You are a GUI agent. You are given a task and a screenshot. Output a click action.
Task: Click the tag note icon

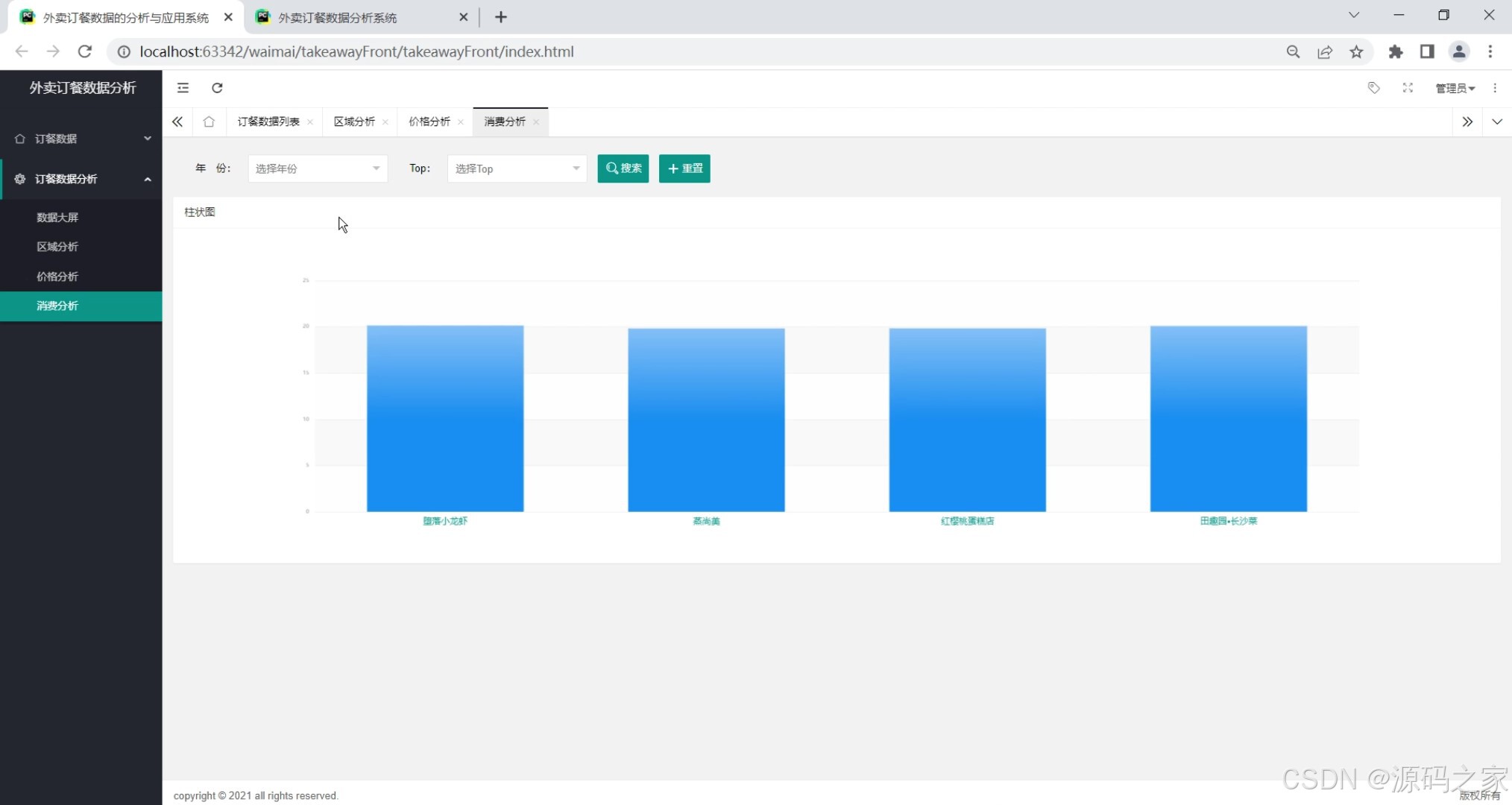tap(1373, 88)
